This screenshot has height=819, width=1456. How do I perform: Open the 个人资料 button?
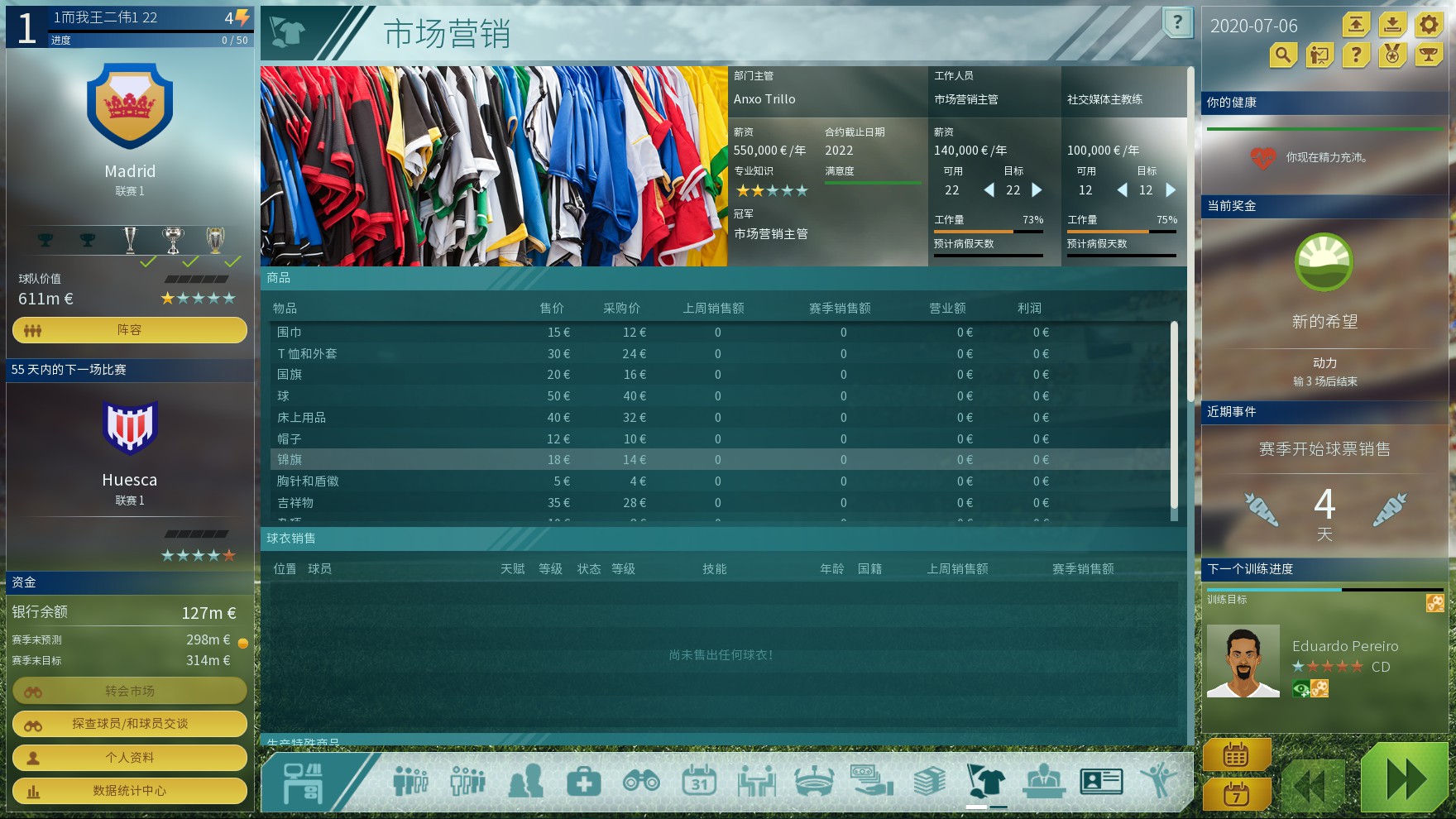click(130, 758)
